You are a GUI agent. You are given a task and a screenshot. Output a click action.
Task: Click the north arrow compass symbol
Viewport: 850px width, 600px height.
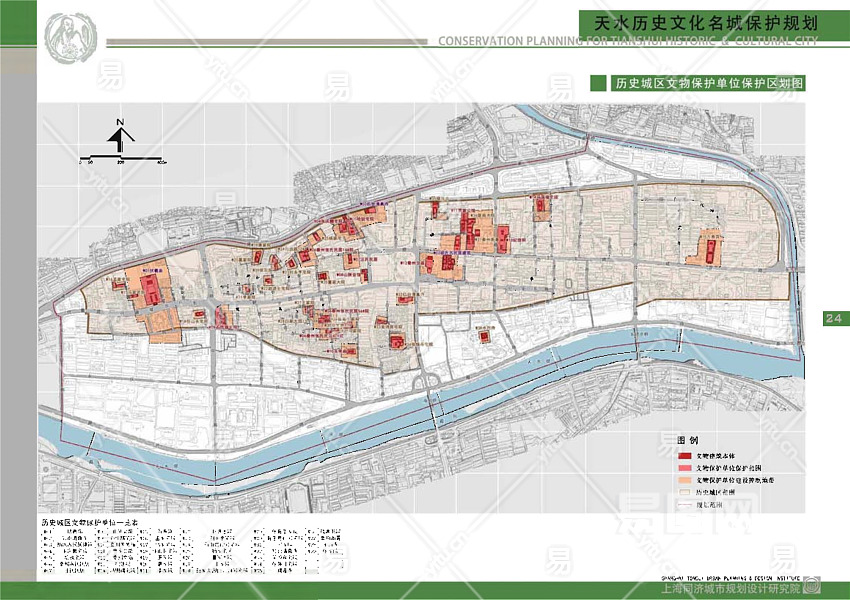tap(119, 137)
